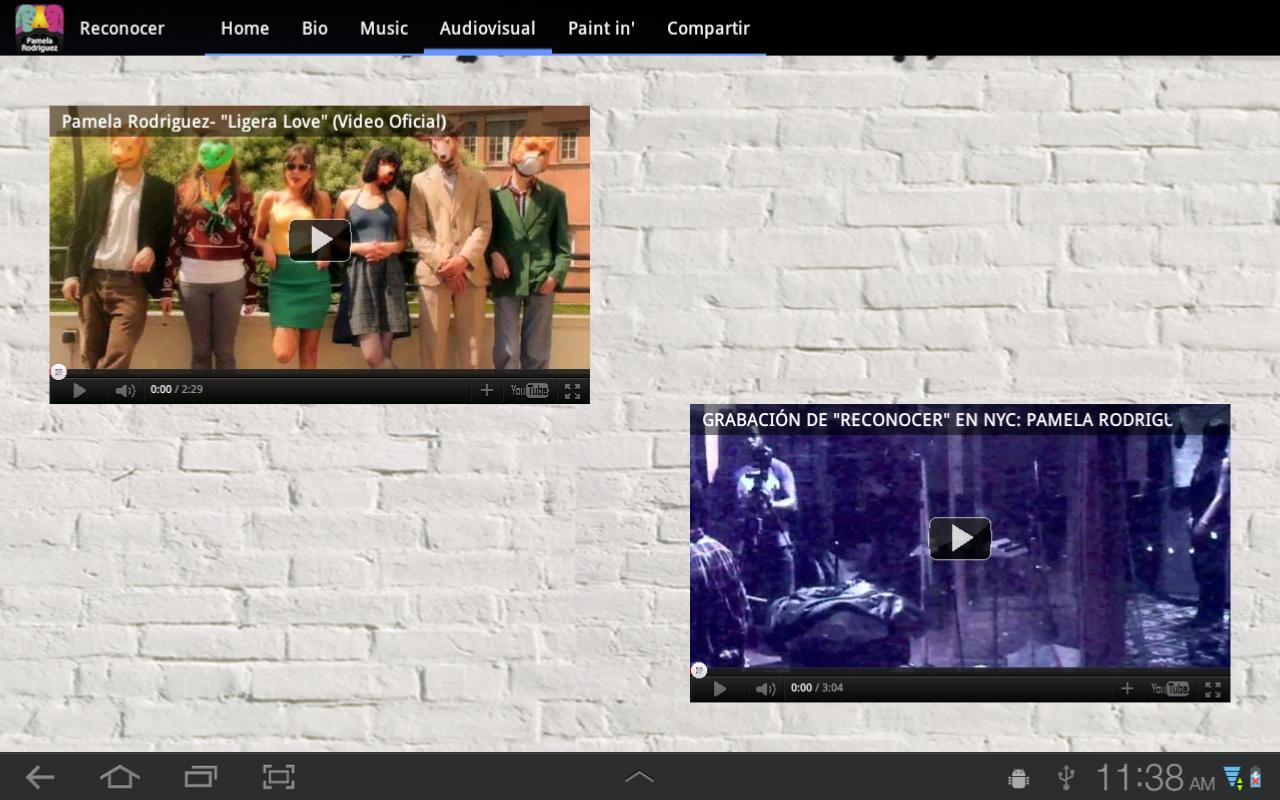Expand "Ligera Love" video to fullscreen
Image resolution: width=1280 pixels, height=800 pixels.
point(572,391)
